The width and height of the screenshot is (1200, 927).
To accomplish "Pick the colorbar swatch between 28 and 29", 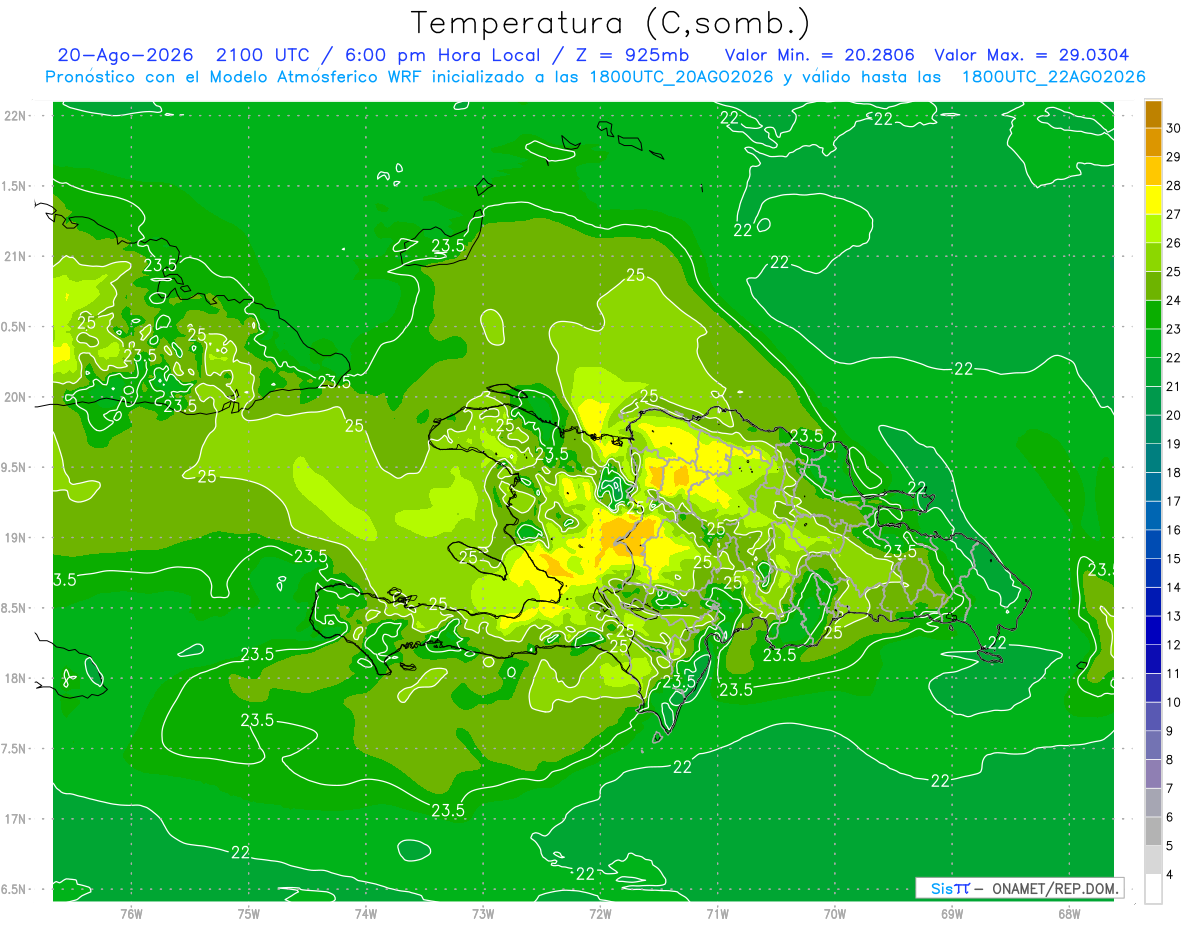I will click(x=1153, y=171).
